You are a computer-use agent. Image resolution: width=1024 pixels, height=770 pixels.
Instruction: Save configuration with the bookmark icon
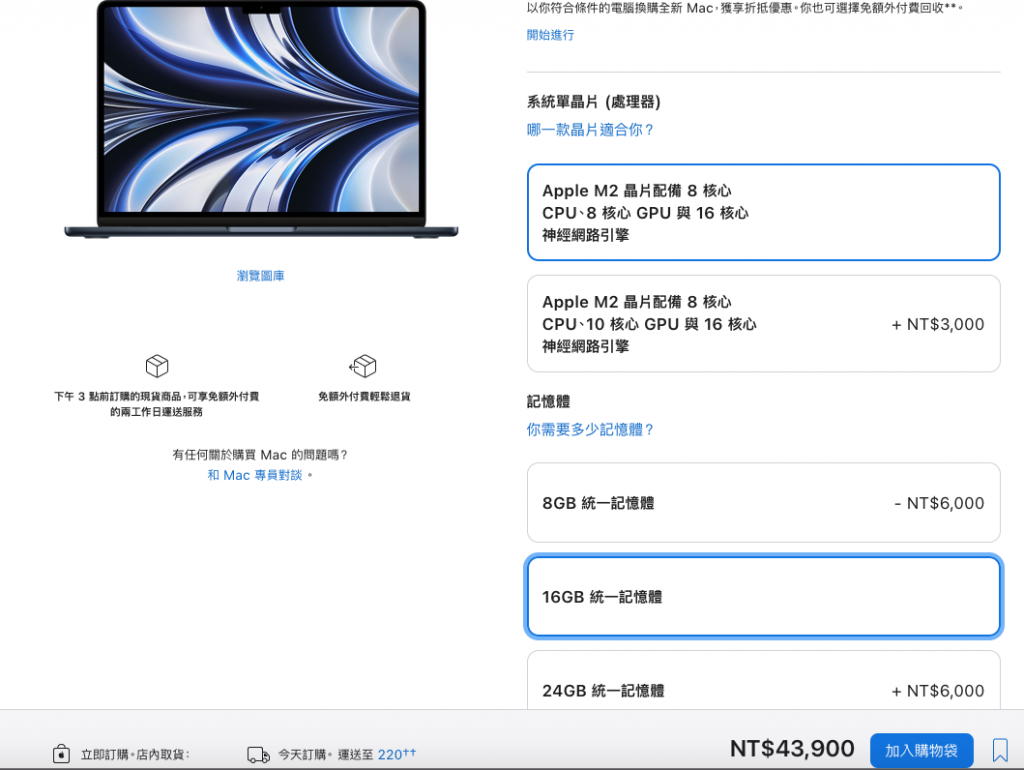tap(1000, 750)
